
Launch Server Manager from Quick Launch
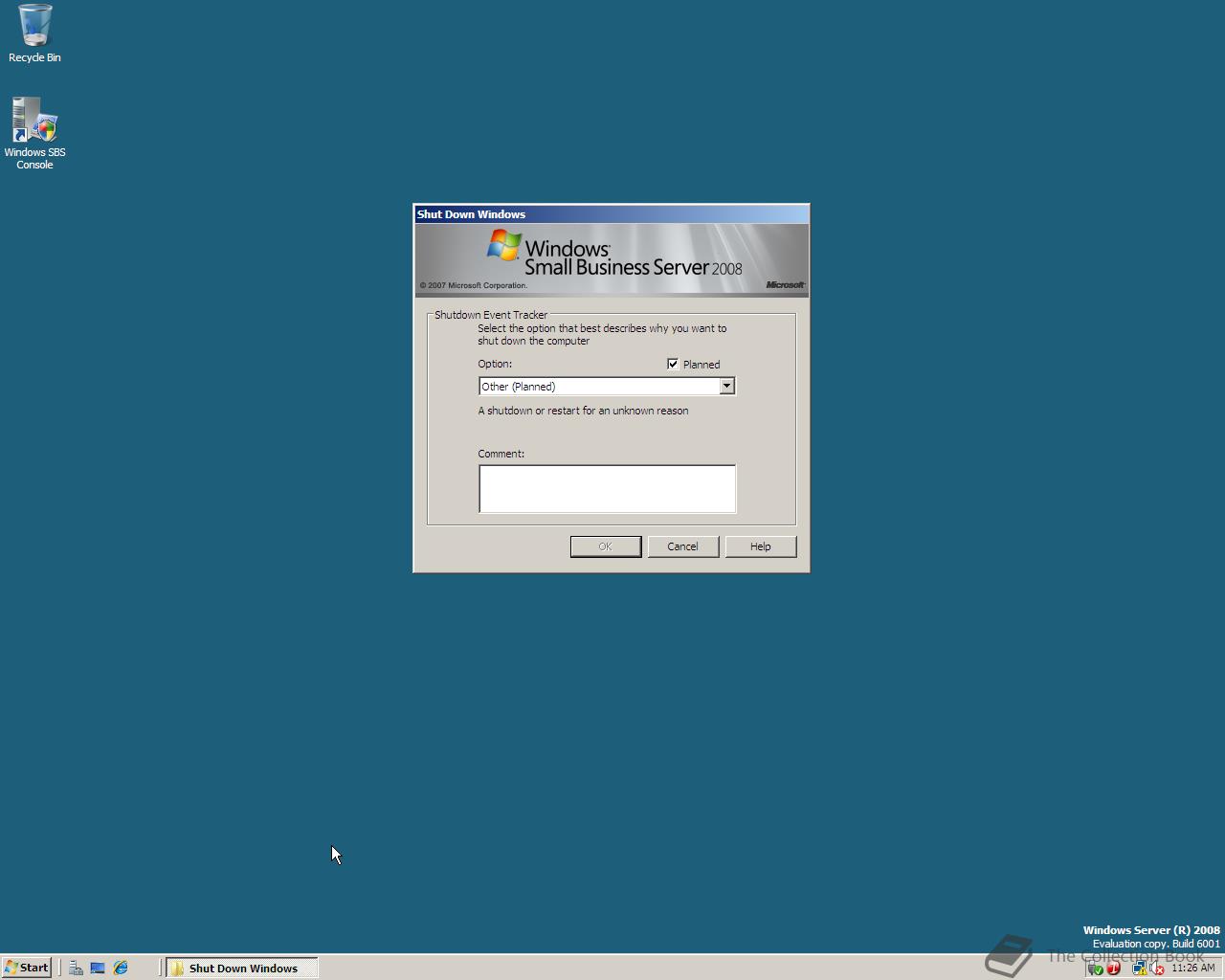[x=76, y=968]
